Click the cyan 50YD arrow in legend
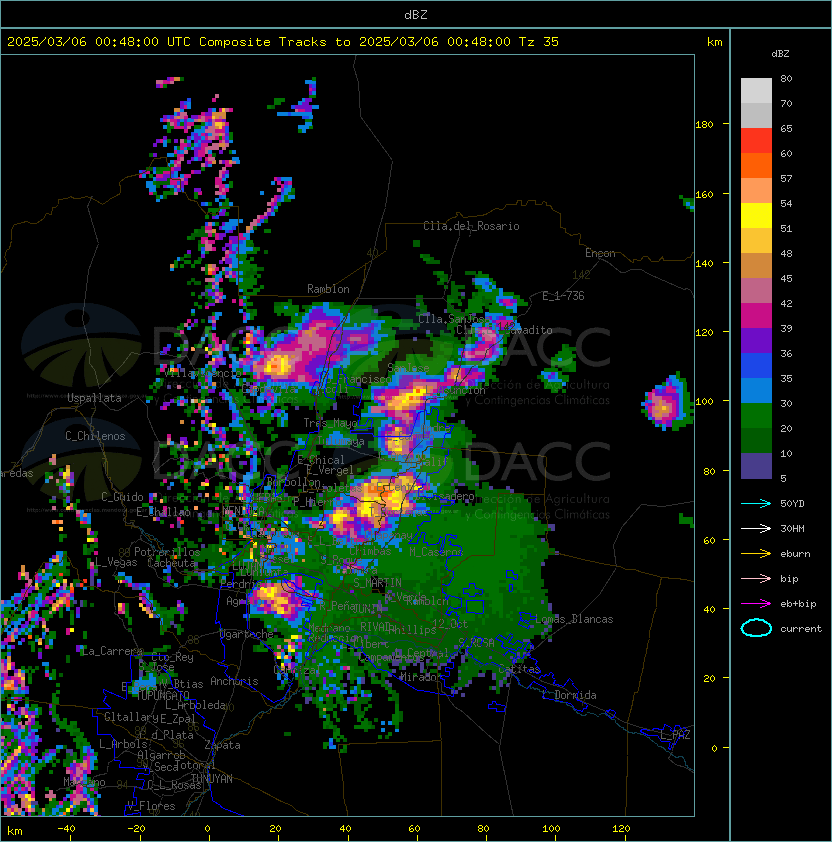 pyautogui.click(x=756, y=504)
